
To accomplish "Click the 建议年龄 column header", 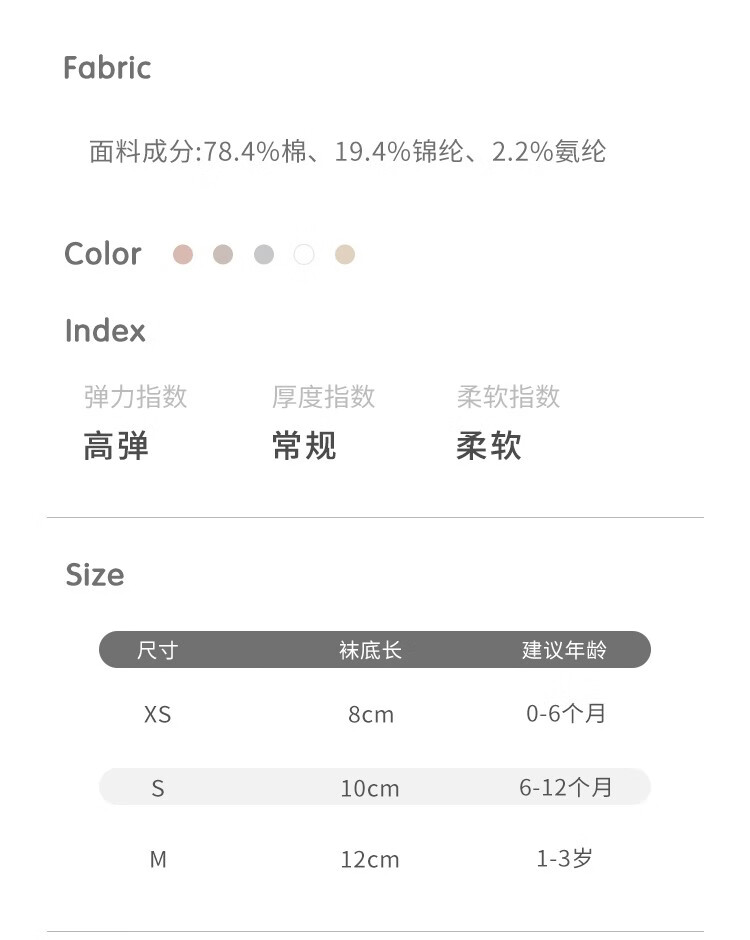I will (564, 650).
